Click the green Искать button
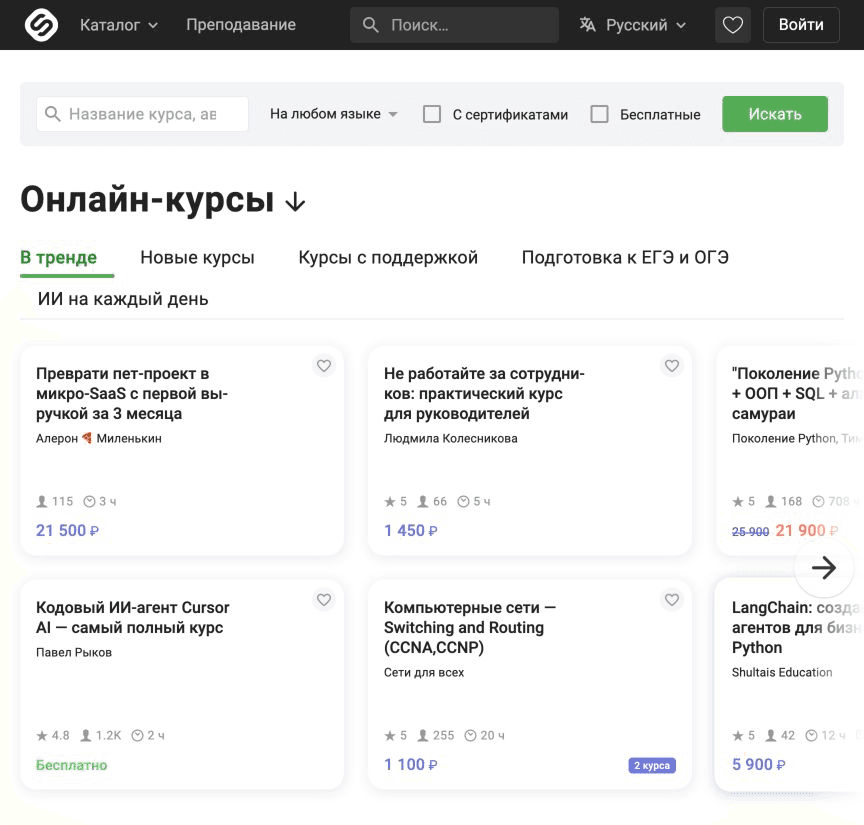Viewport: 864px width, 825px height. 775,114
